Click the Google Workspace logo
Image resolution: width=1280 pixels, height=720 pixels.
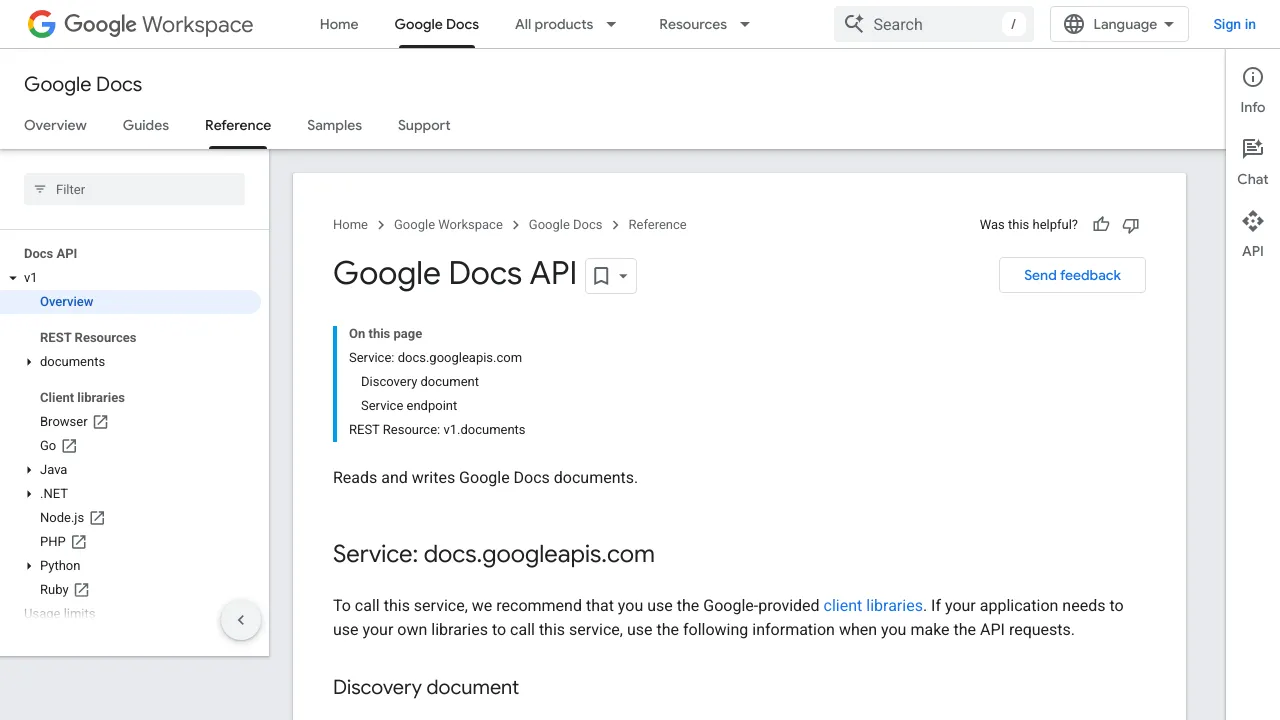tap(140, 24)
